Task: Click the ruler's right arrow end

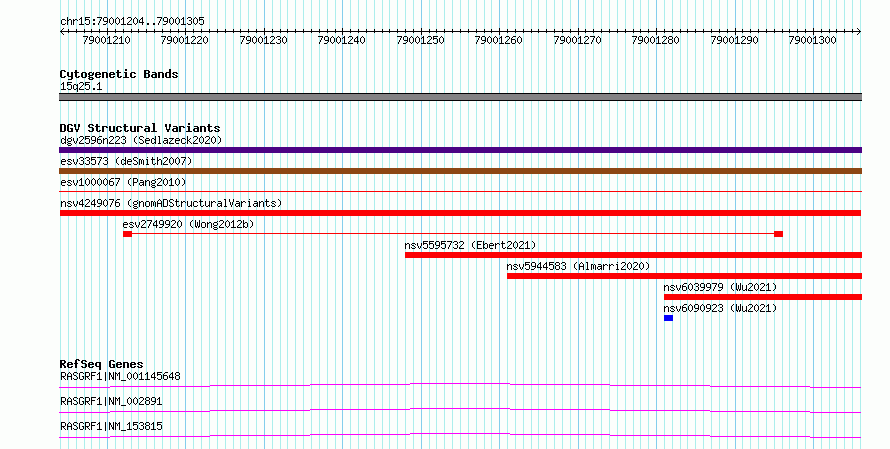Action: tap(859, 32)
